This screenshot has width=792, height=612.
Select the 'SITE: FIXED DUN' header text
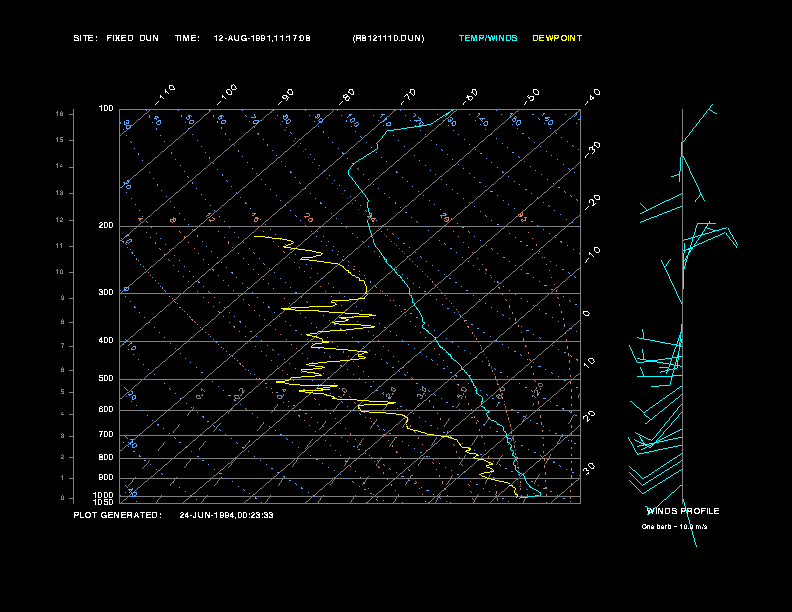click(x=116, y=38)
